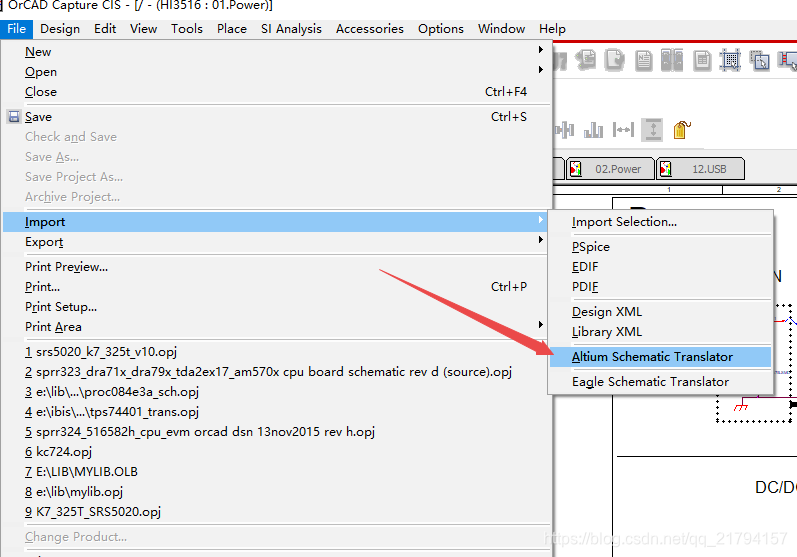The image size is (797, 557).
Task: Choose Save from the File menu
Action: click(x=277, y=117)
